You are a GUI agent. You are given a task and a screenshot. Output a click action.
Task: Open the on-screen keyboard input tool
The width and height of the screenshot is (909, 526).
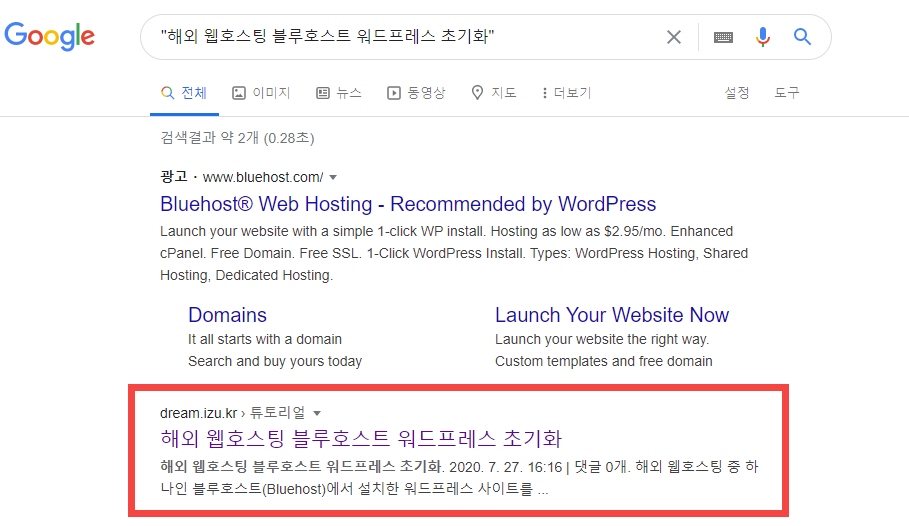[x=723, y=37]
